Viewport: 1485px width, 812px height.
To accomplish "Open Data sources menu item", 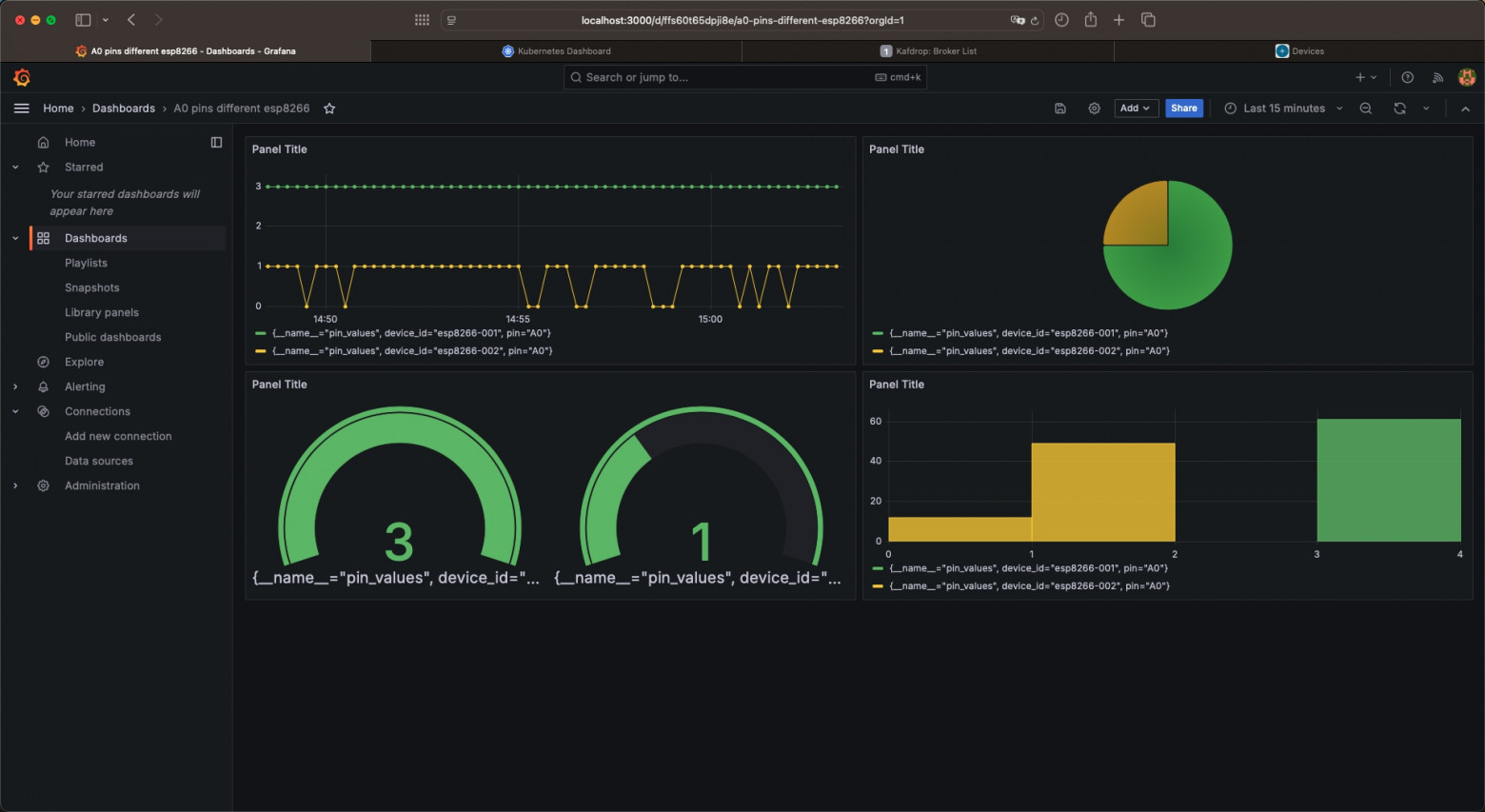I will pos(99,461).
